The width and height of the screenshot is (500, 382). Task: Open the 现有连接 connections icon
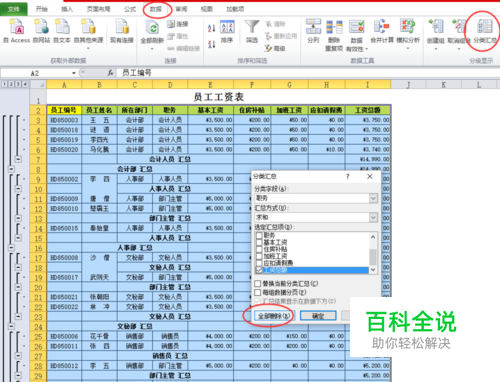(122, 26)
